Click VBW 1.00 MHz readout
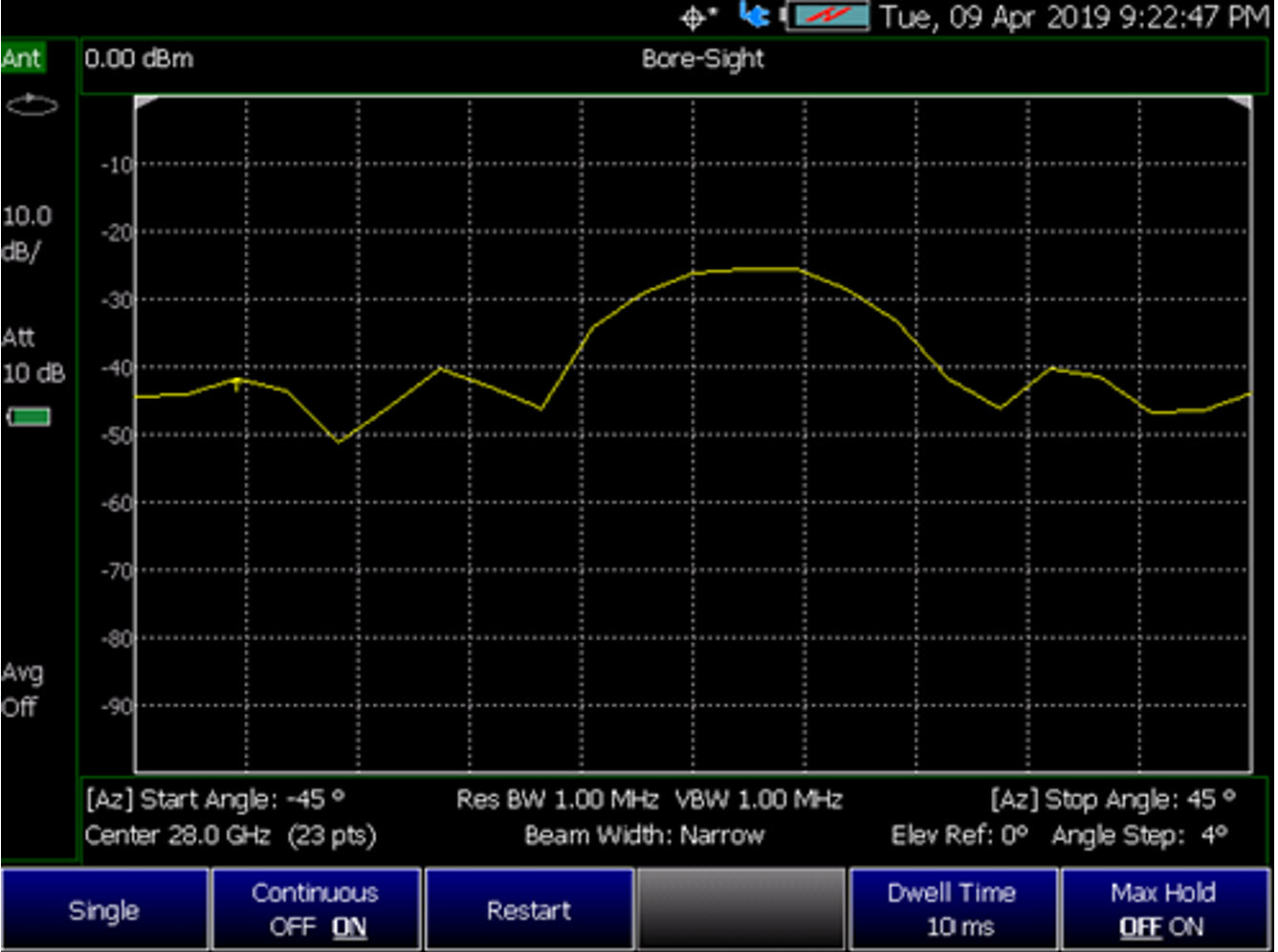This screenshot has width=1278, height=952. point(759,799)
